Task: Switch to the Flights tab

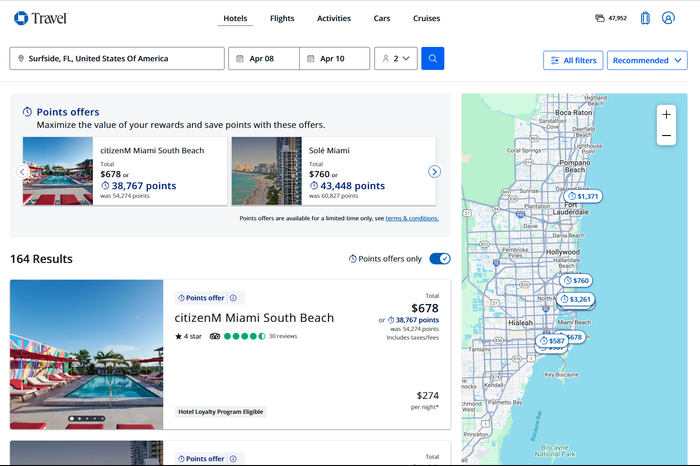Action: pyautogui.click(x=282, y=18)
